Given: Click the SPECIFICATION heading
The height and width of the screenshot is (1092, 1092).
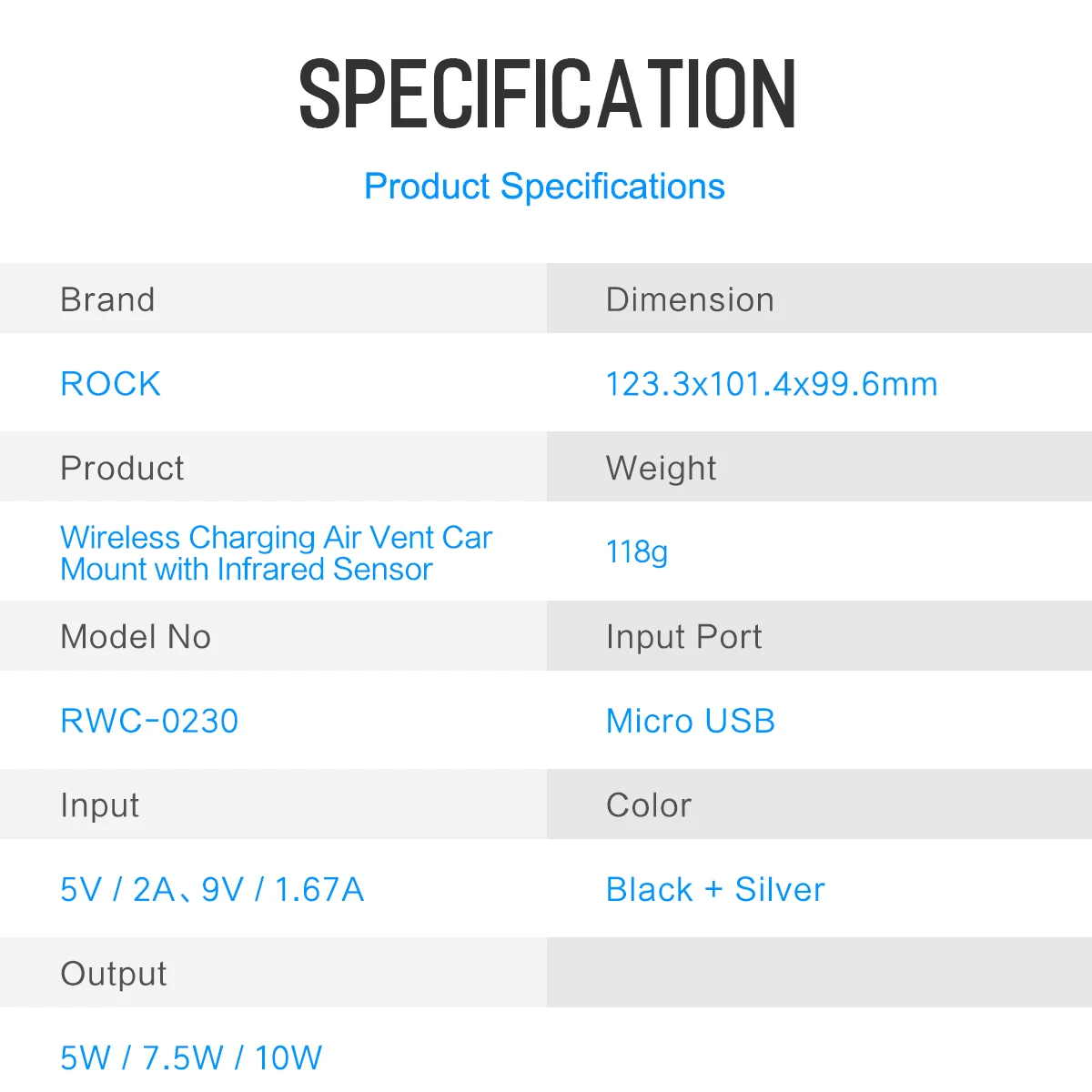Looking at the screenshot, I should pos(547,93).
